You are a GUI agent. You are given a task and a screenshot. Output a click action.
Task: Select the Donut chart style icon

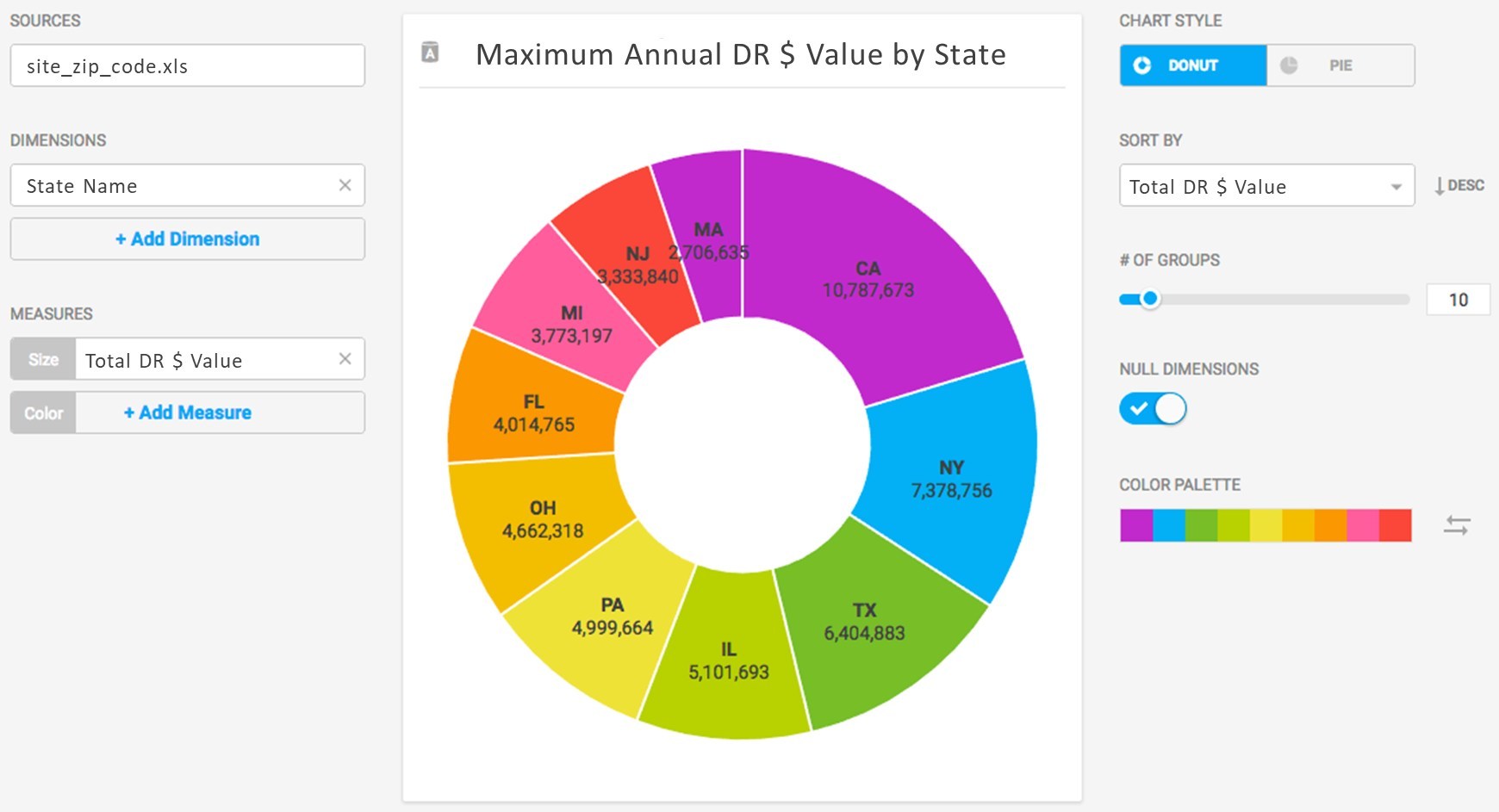1141,65
